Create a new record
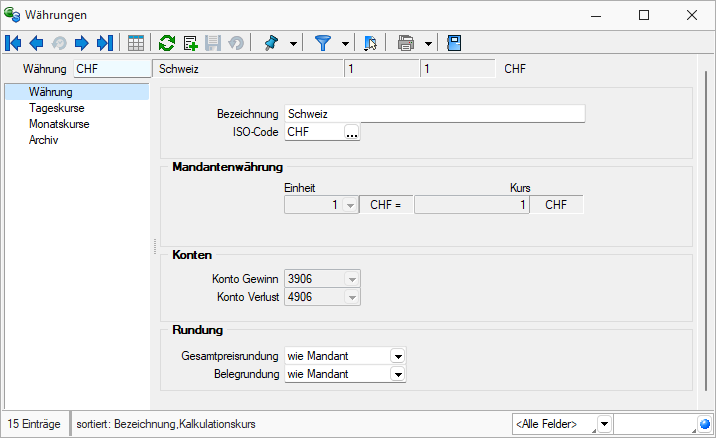716x438 pixels. pos(191,43)
